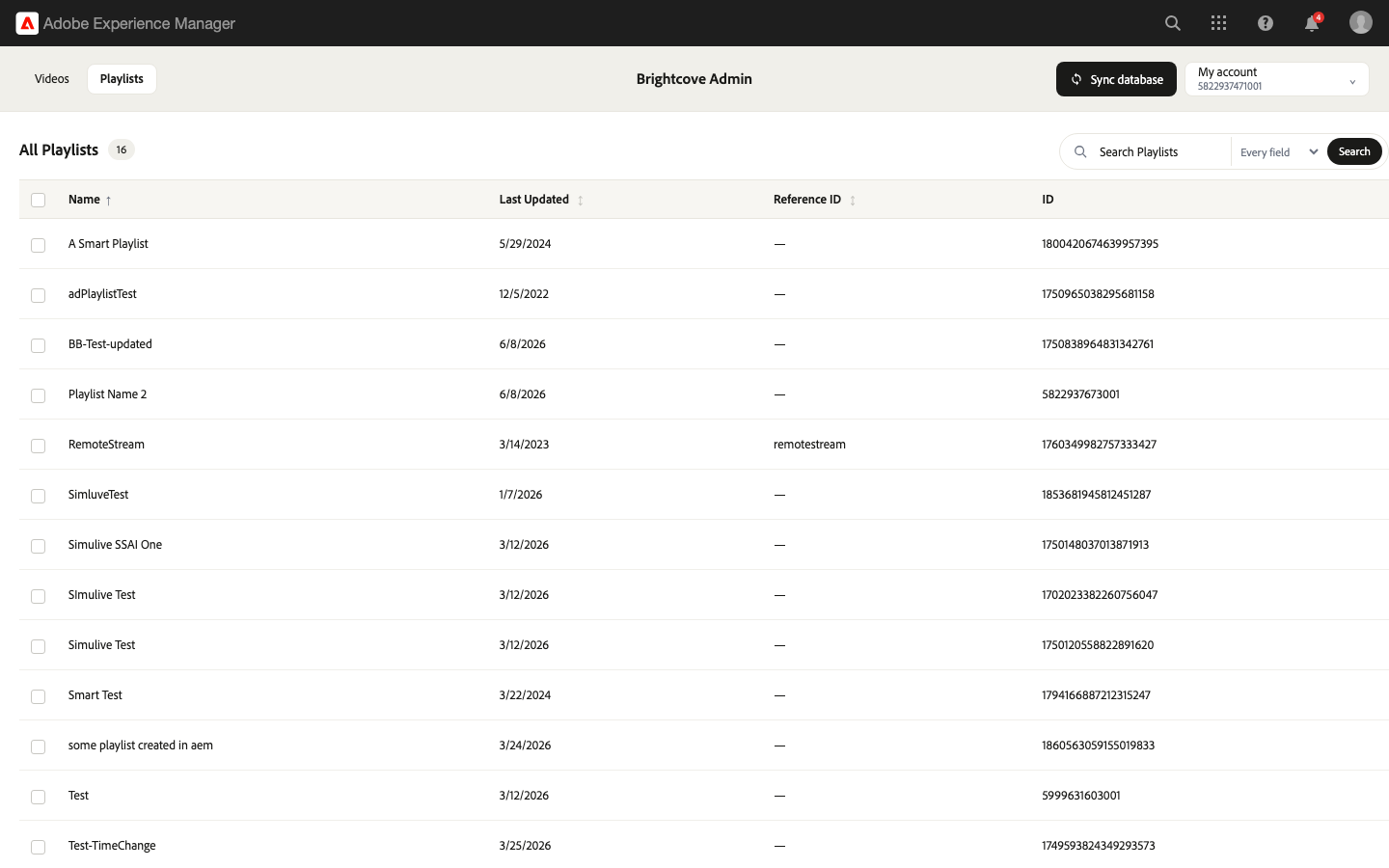1389x868 pixels.
Task: Click the Adobe logo icon
Action: coord(27,23)
